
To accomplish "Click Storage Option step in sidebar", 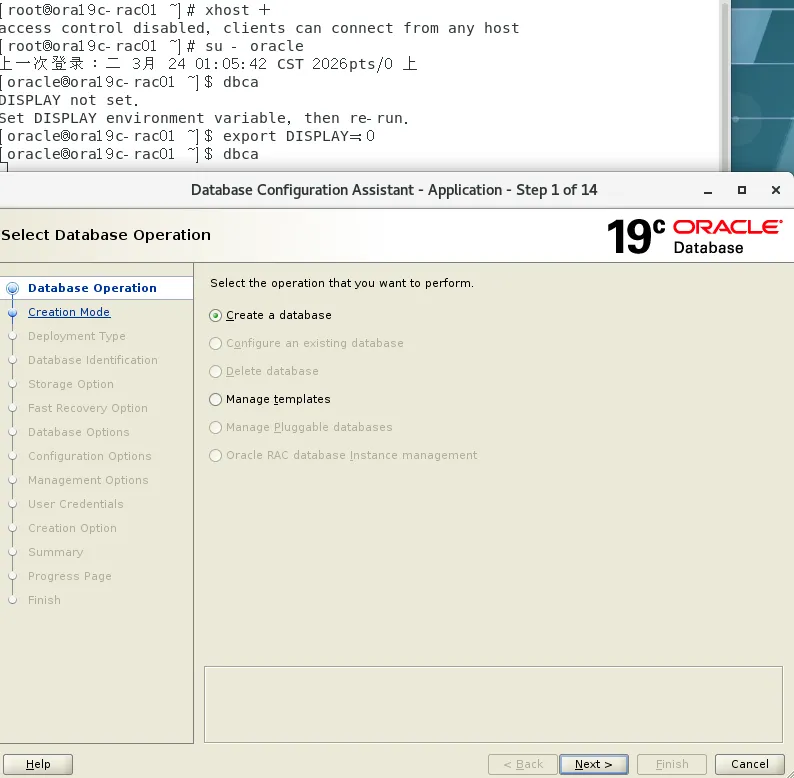I will [x=71, y=384].
